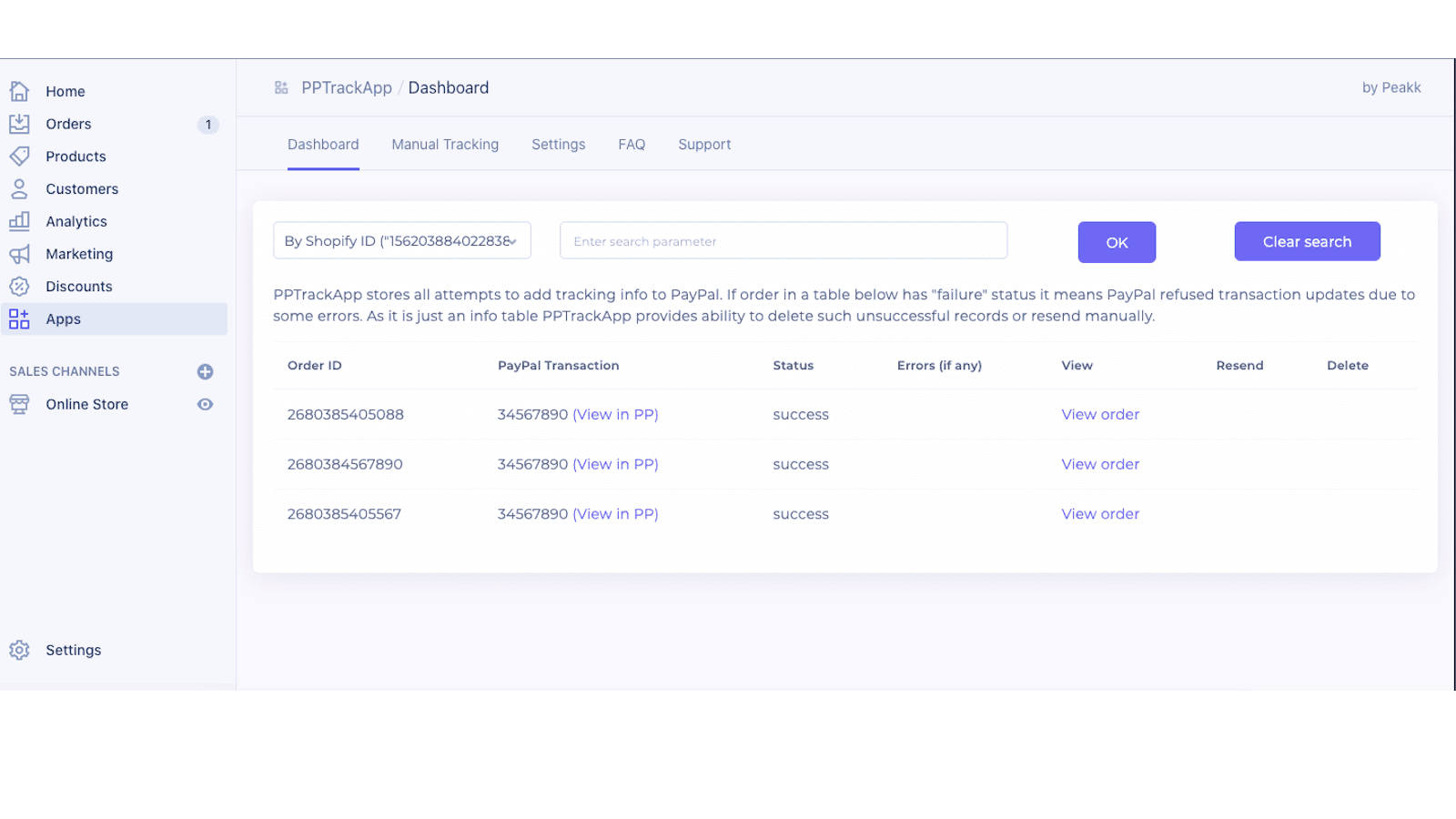Open View order for order 2680385405088
The image size is (1456, 819).
1100,415
